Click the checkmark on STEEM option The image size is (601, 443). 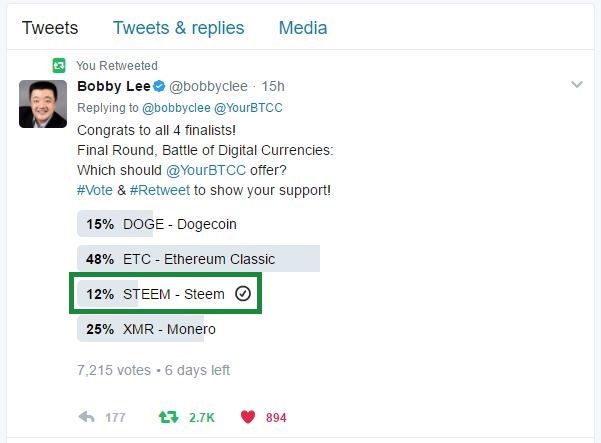click(242, 294)
